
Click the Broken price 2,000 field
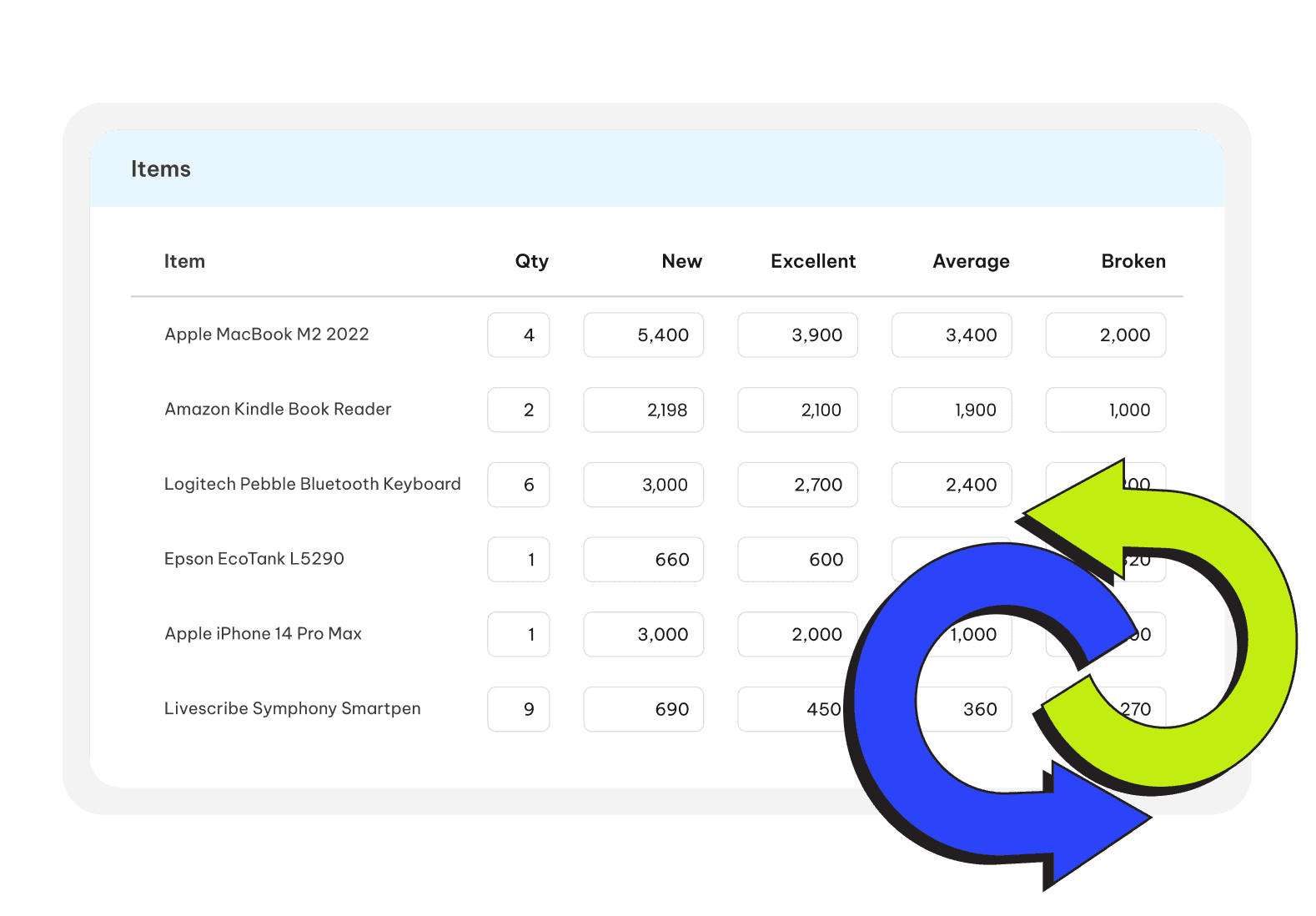(x=1106, y=335)
